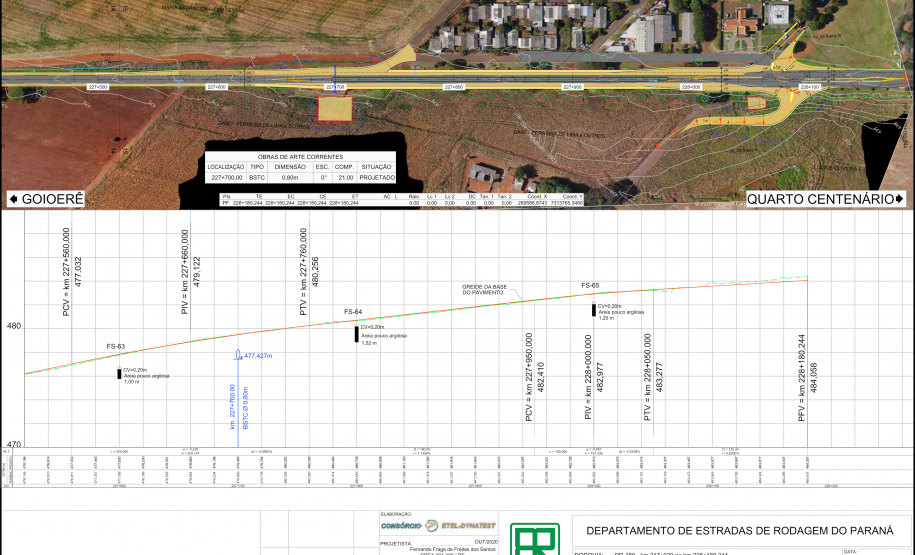The width and height of the screenshot is (915, 555).
Task: Click the ELABORAÇÃO: label in the title block
Action: [x=396, y=514]
